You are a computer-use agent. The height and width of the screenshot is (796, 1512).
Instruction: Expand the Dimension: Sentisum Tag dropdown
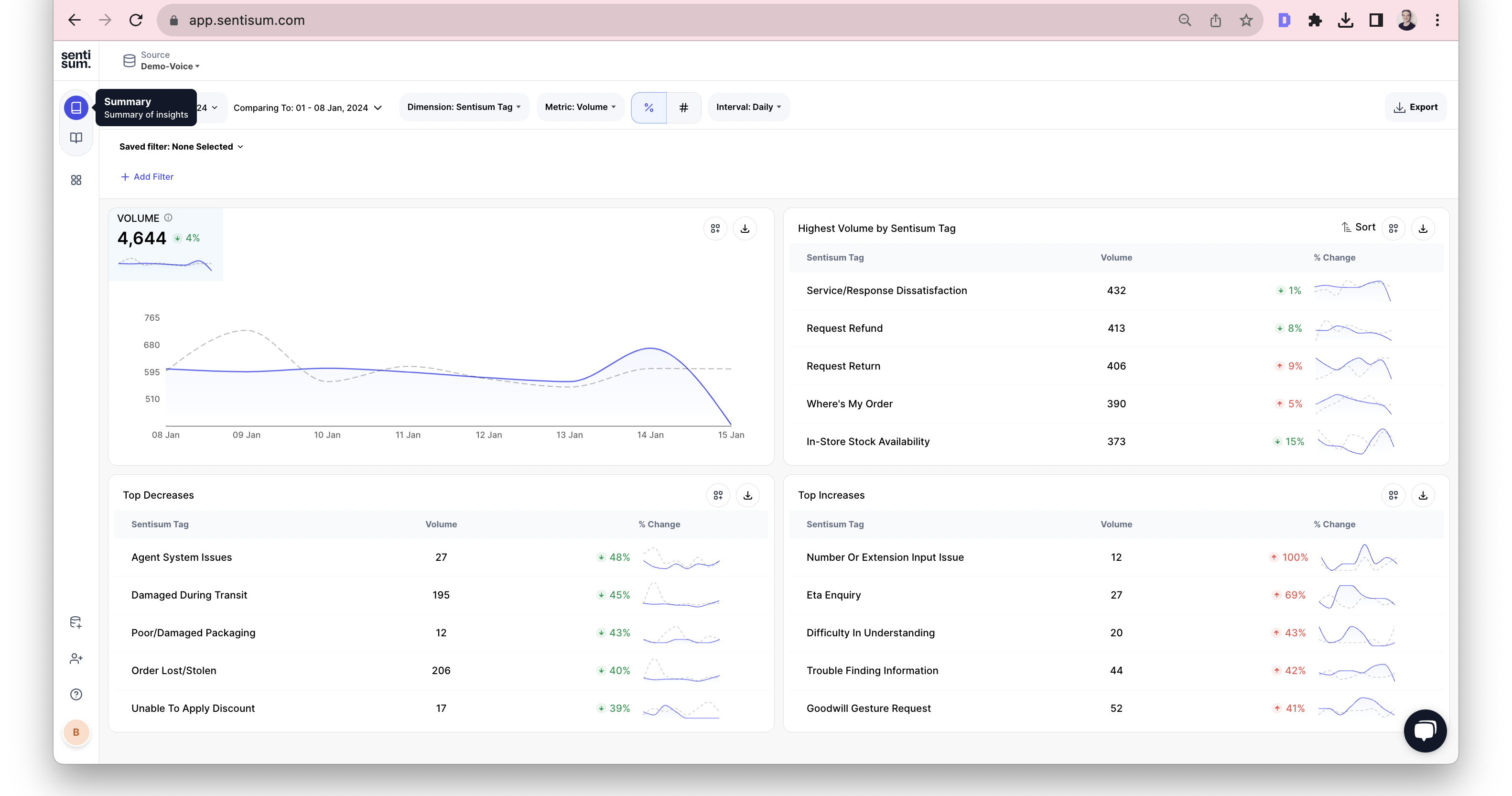coord(464,107)
